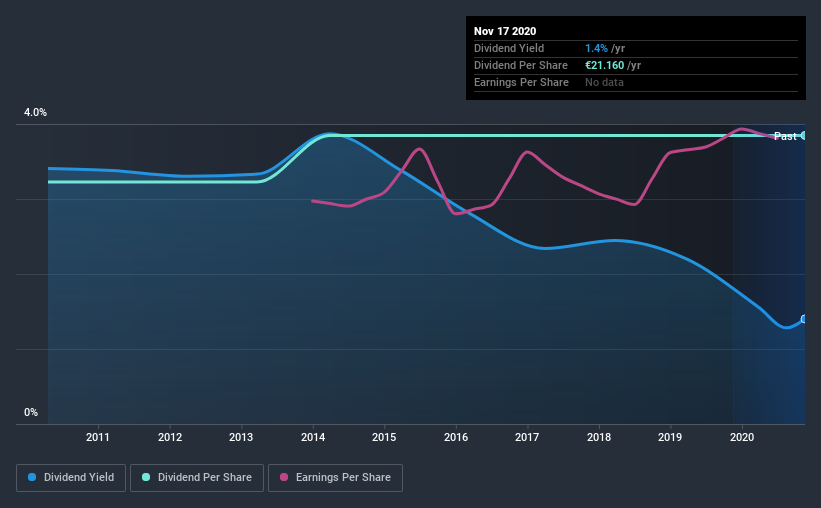
Task: Click the 'Past' label on the chart
Action: [785, 136]
